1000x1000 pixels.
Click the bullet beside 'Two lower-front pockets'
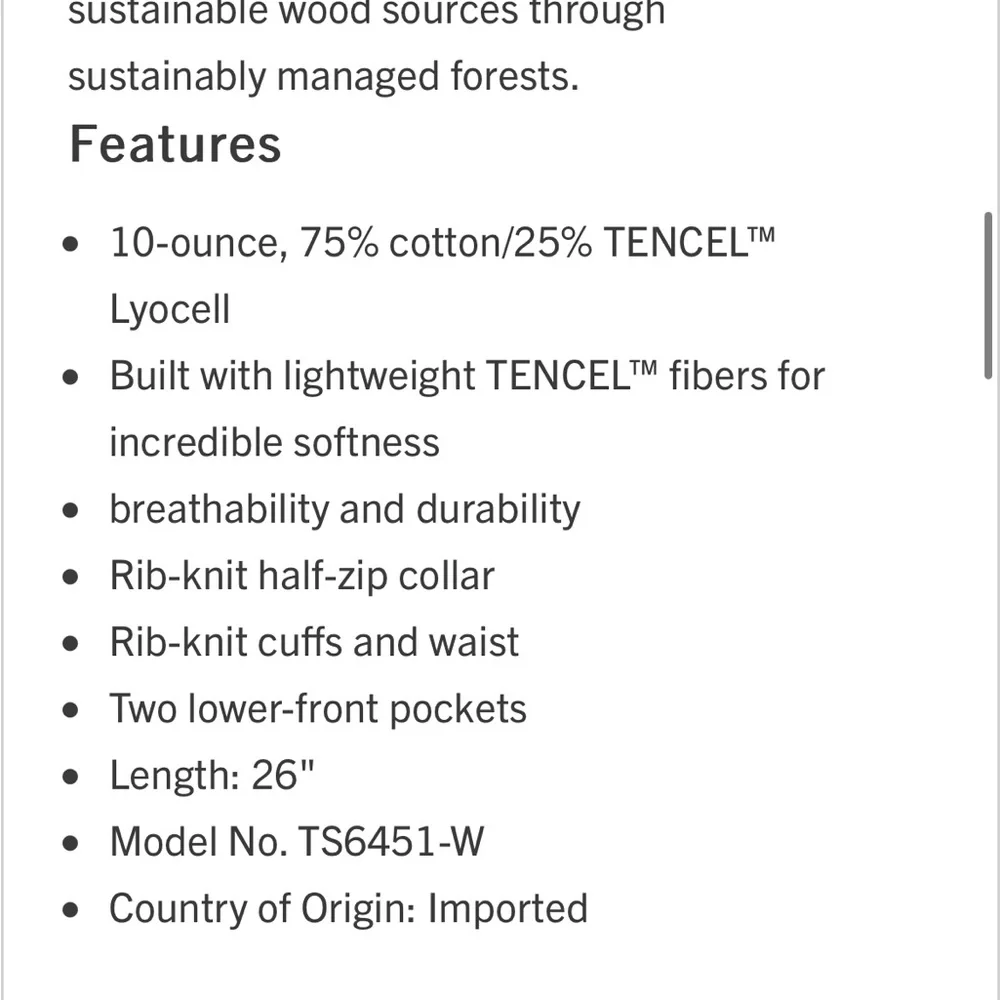pyautogui.click(x=70, y=710)
